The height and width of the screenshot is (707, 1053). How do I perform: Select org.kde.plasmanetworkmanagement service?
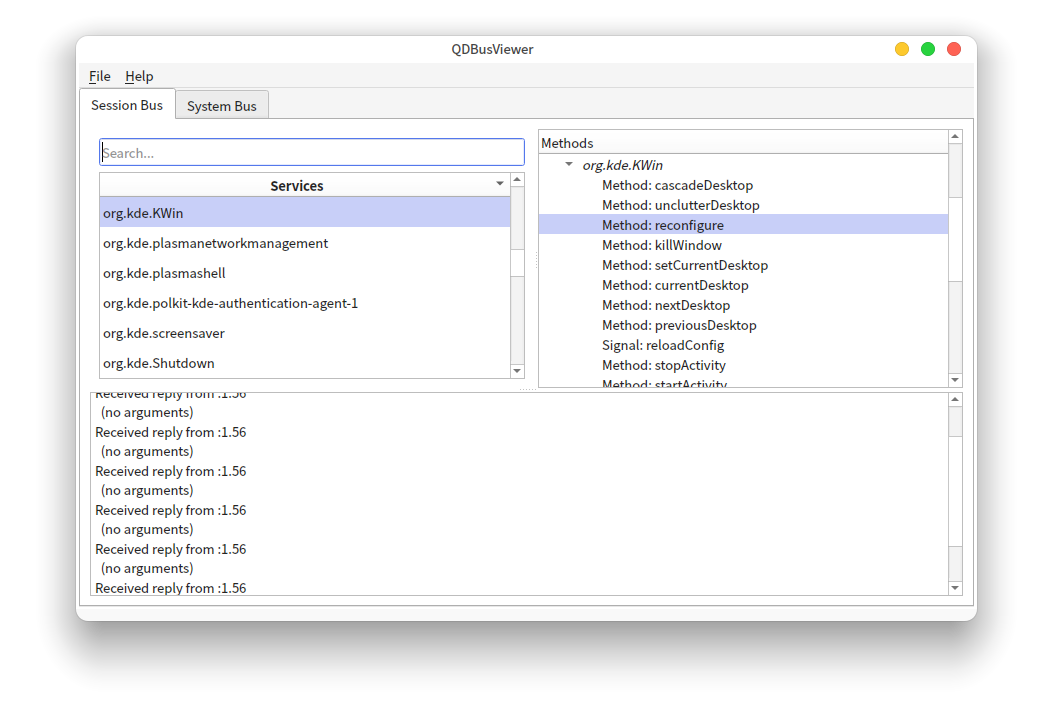click(x=305, y=243)
